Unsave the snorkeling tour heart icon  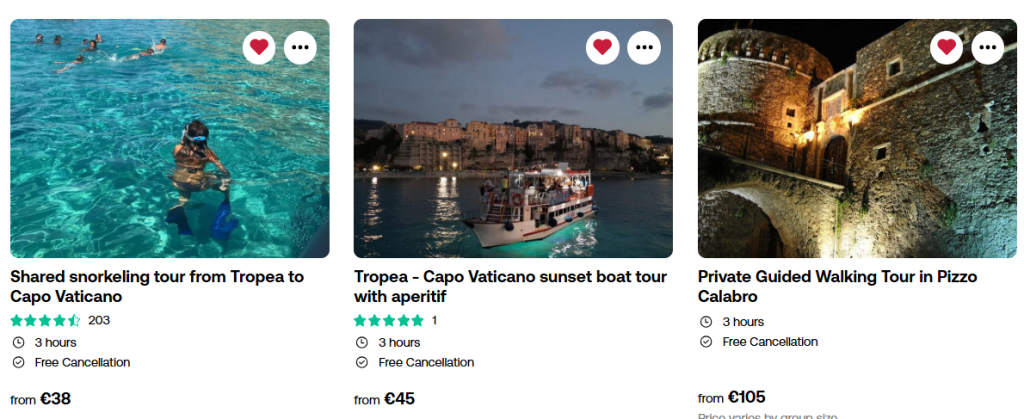click(x=259, y=47)
